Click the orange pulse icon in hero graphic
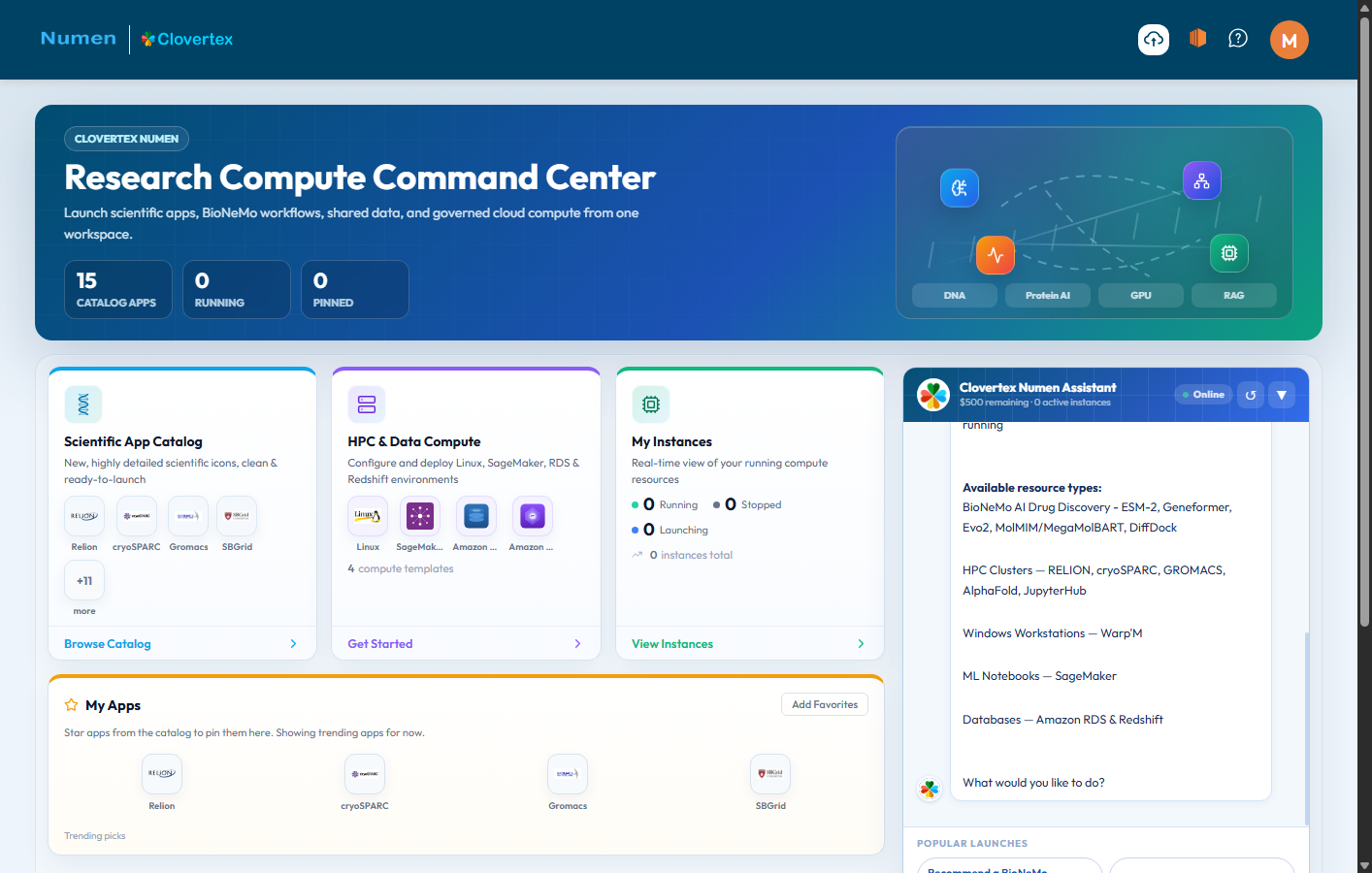The image size is (1372, 873). tap(996, 255)
